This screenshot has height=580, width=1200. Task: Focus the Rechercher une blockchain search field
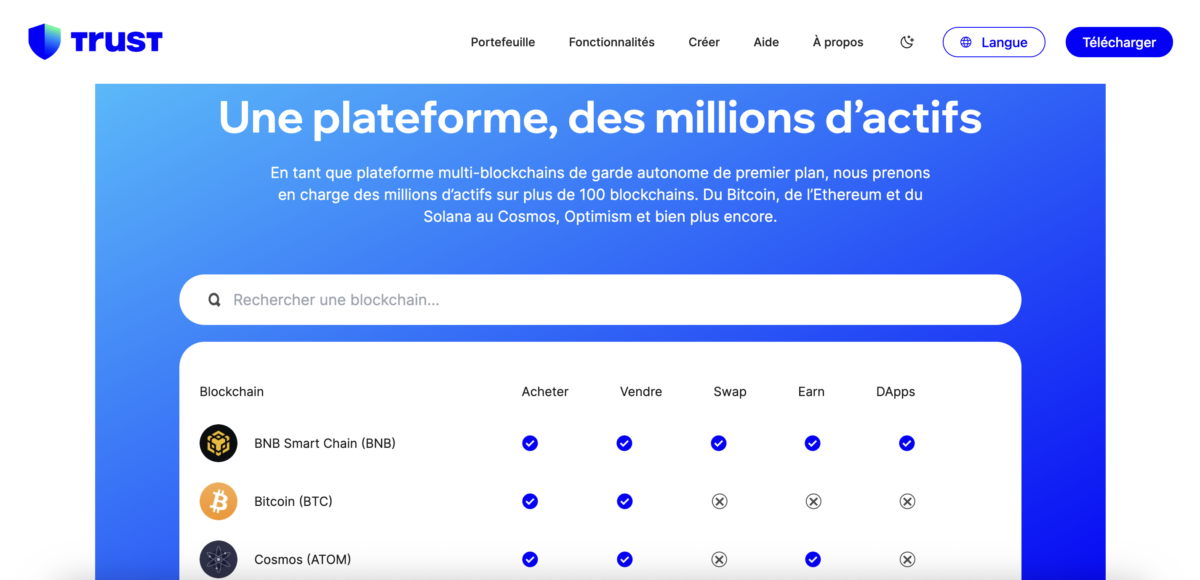[600, 300]
